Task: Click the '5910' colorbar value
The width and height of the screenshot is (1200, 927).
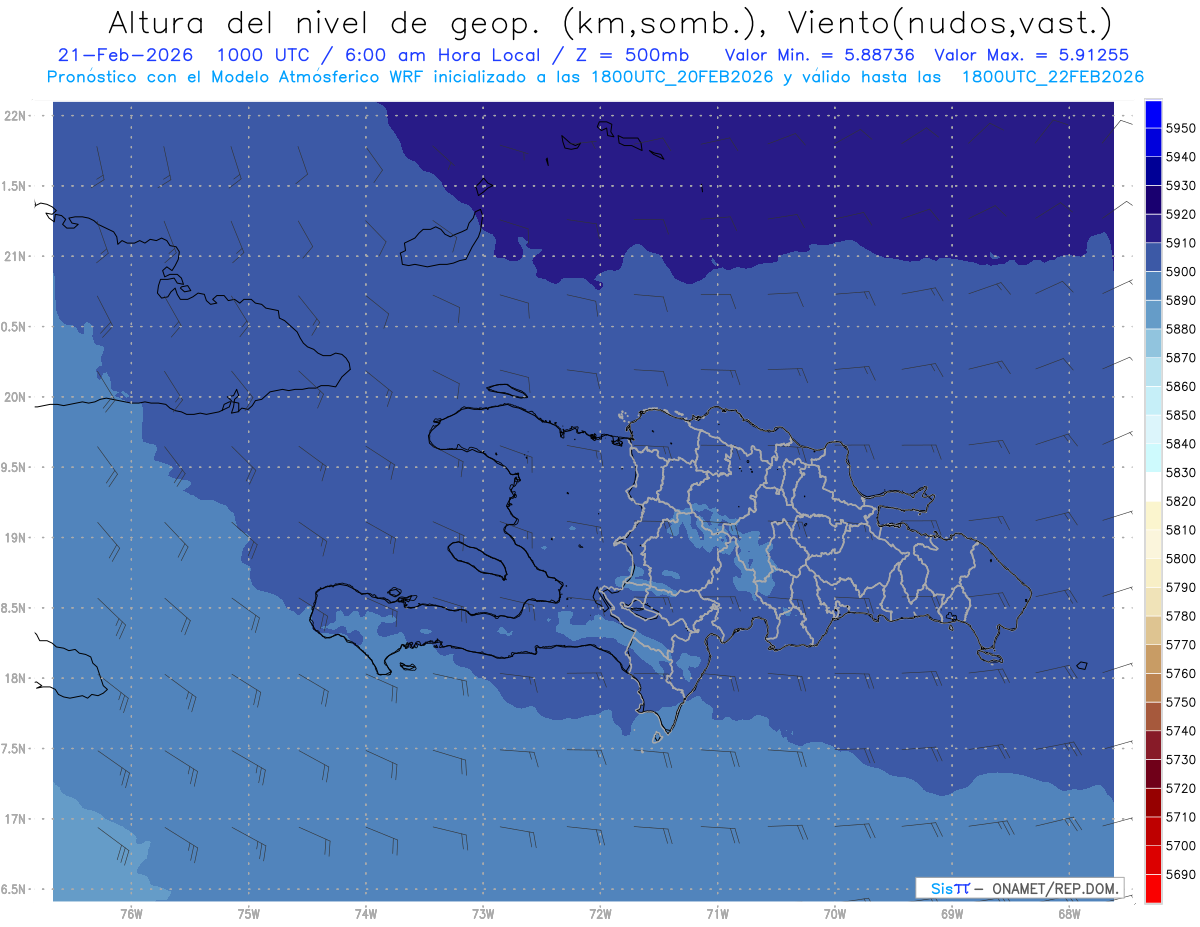Action: [x=1180, y=243]
